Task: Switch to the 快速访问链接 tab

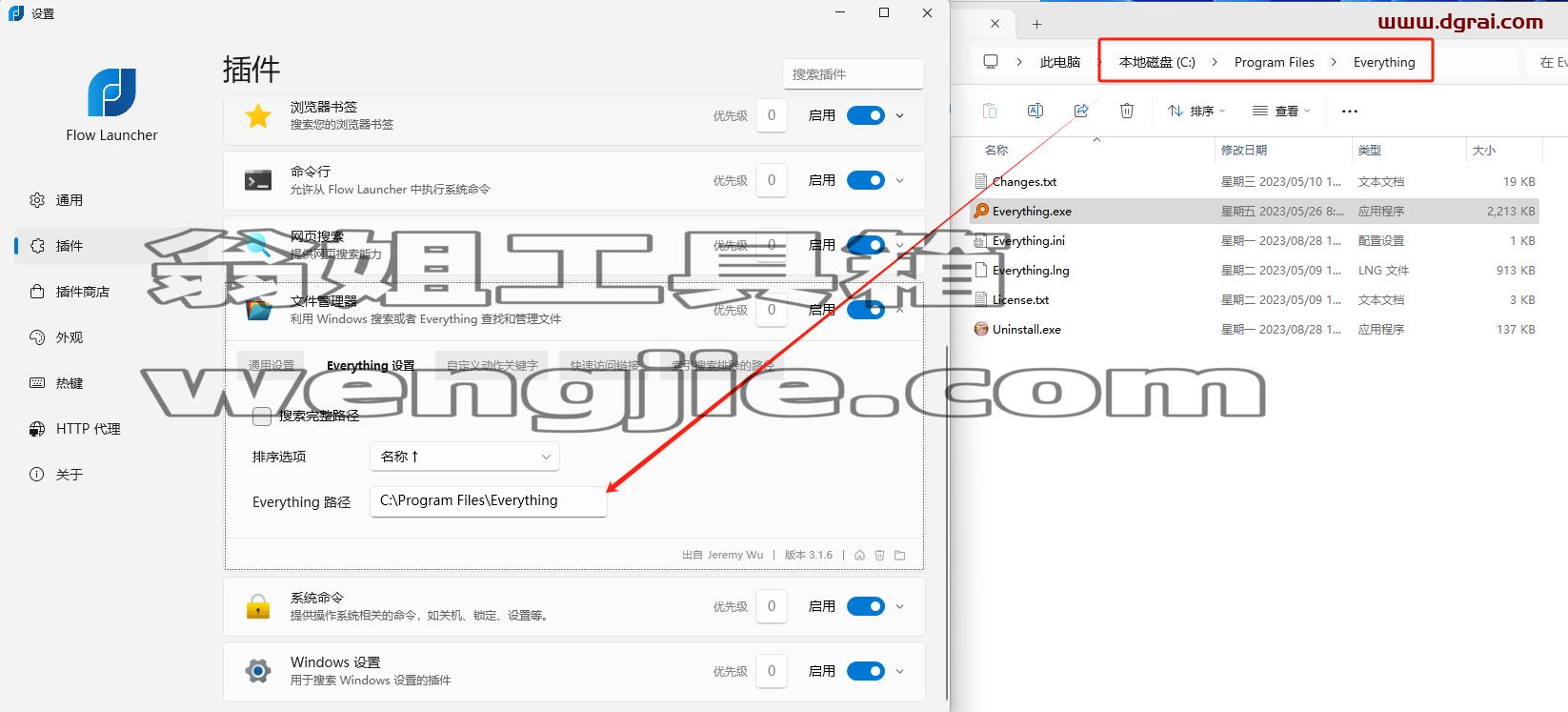Action: point(605,365)
